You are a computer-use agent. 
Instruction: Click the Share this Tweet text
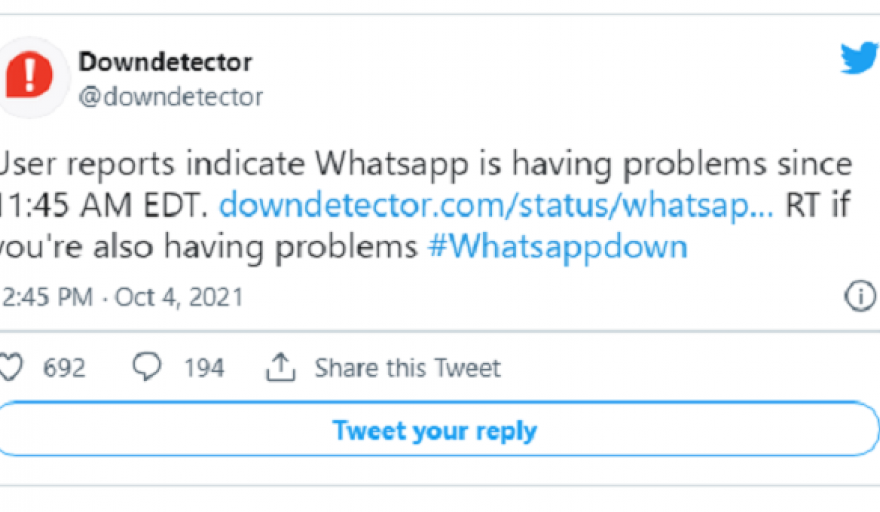click(x=407, y=368)
